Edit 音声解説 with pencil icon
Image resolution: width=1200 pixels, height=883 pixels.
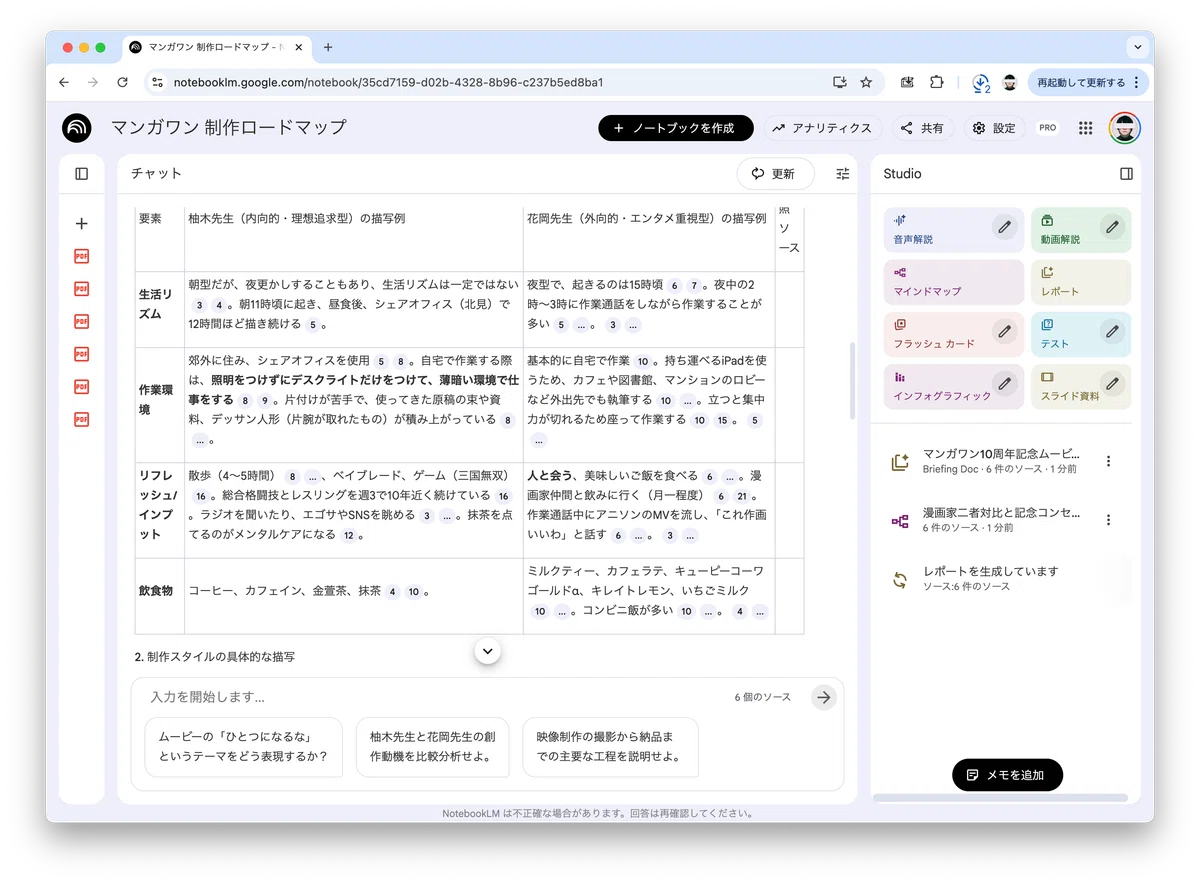[x=1005, y=227]
